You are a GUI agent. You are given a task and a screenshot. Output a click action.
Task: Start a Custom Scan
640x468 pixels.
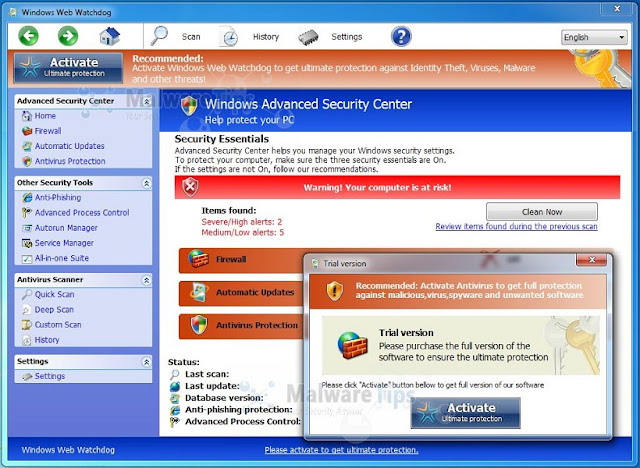pos(58,325)
